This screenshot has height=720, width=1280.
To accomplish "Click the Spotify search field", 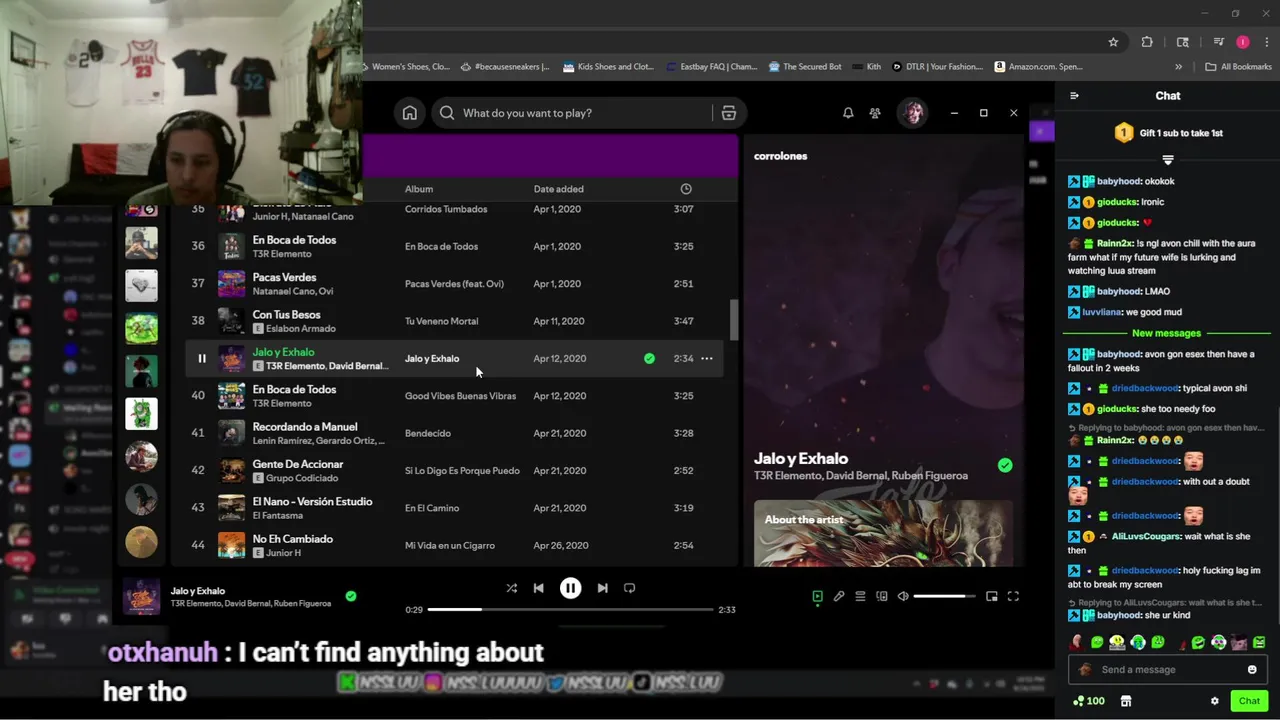I will 573,113.
